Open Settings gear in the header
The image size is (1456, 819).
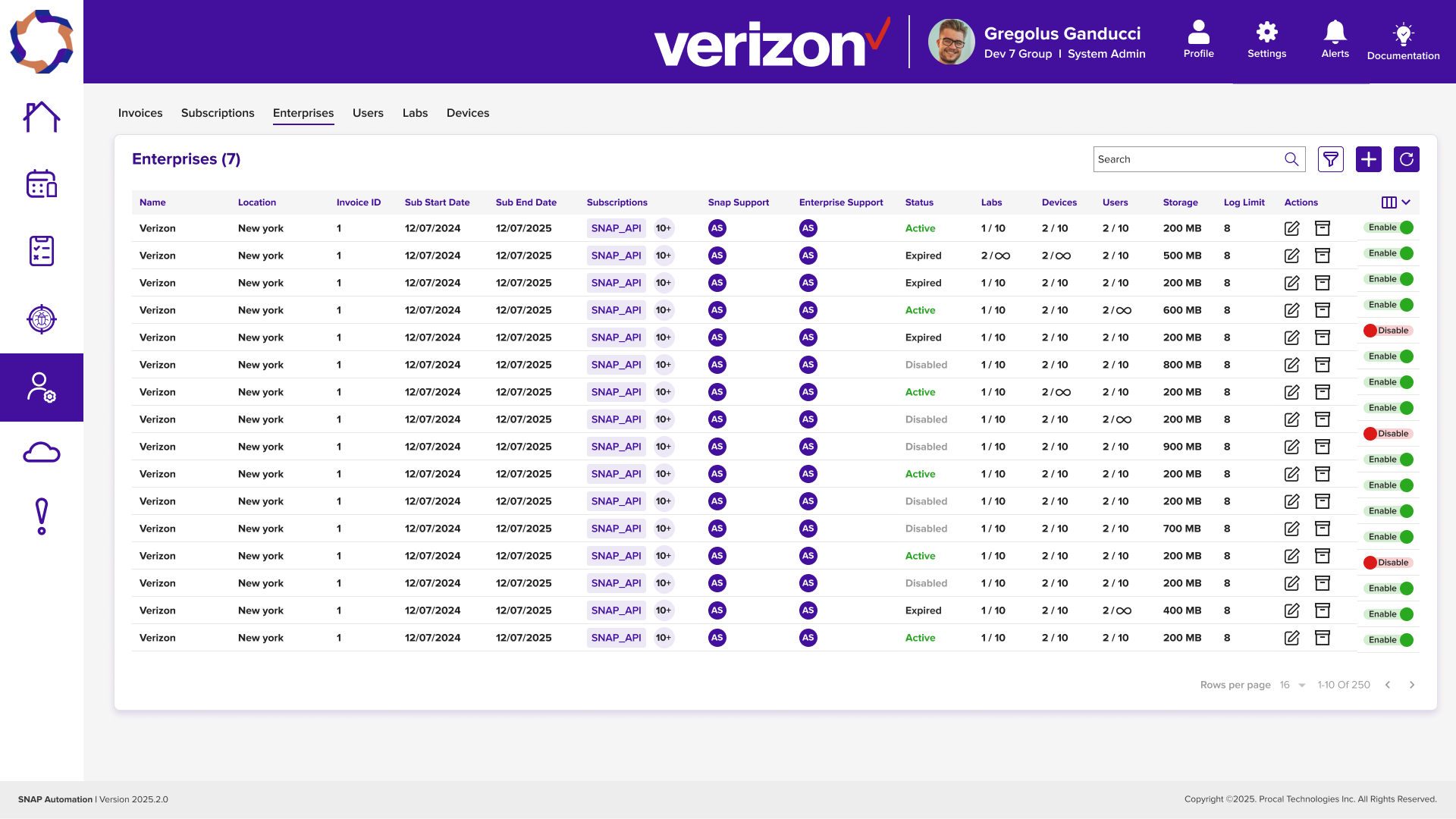click(1266, 39)
